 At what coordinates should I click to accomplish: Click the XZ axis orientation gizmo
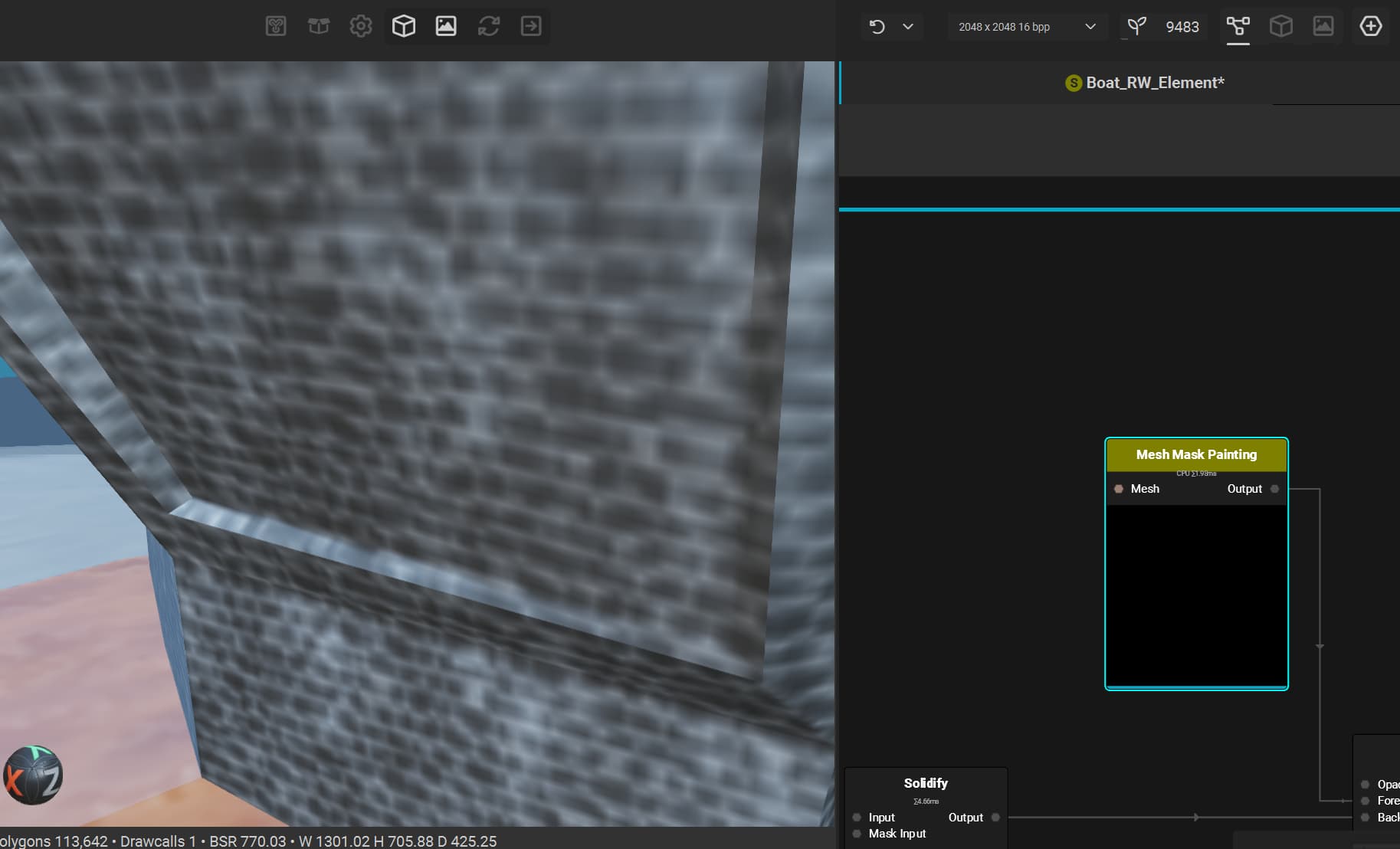(32, 775)
